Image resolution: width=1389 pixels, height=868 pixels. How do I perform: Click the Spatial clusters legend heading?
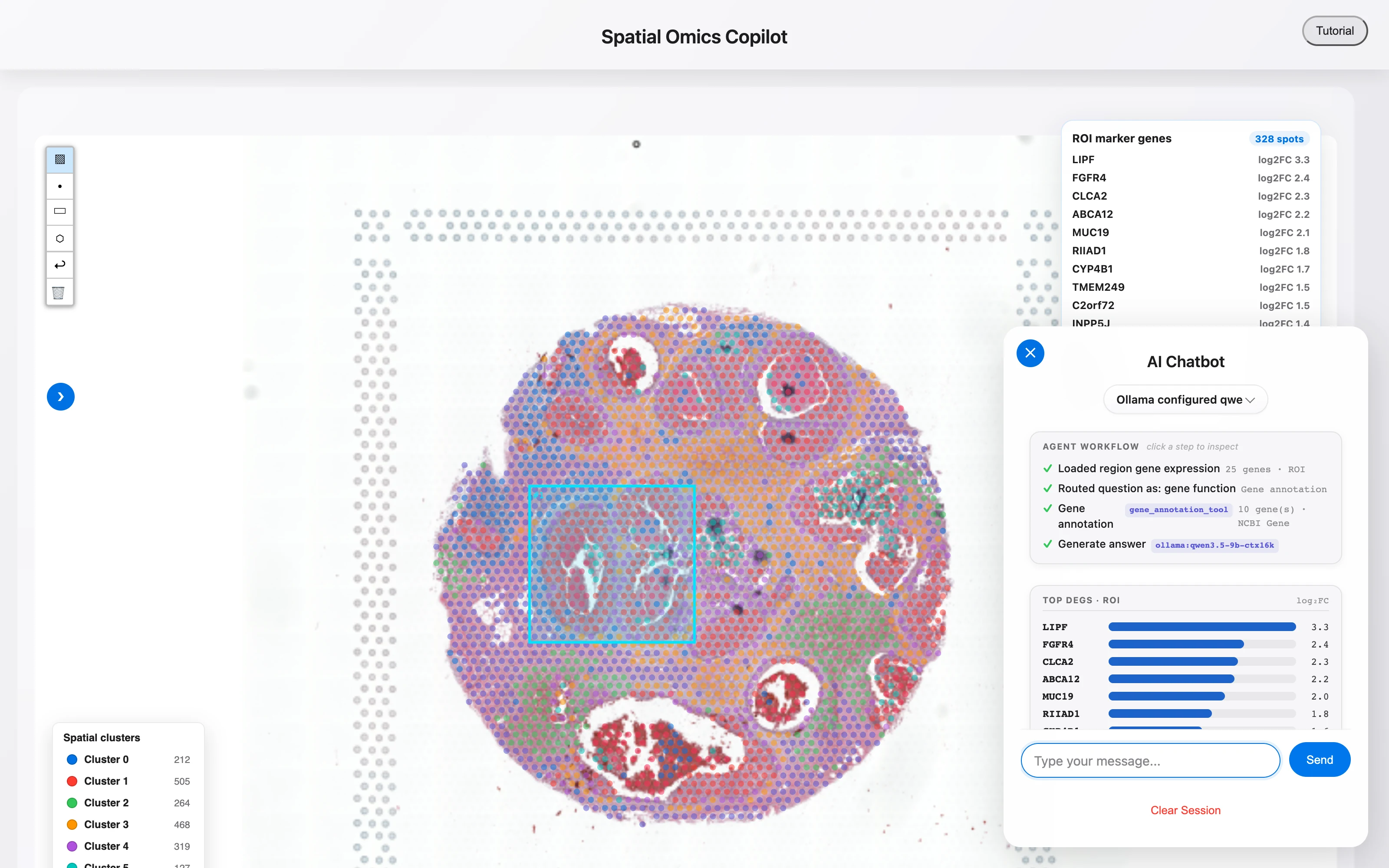click(102, 738)
